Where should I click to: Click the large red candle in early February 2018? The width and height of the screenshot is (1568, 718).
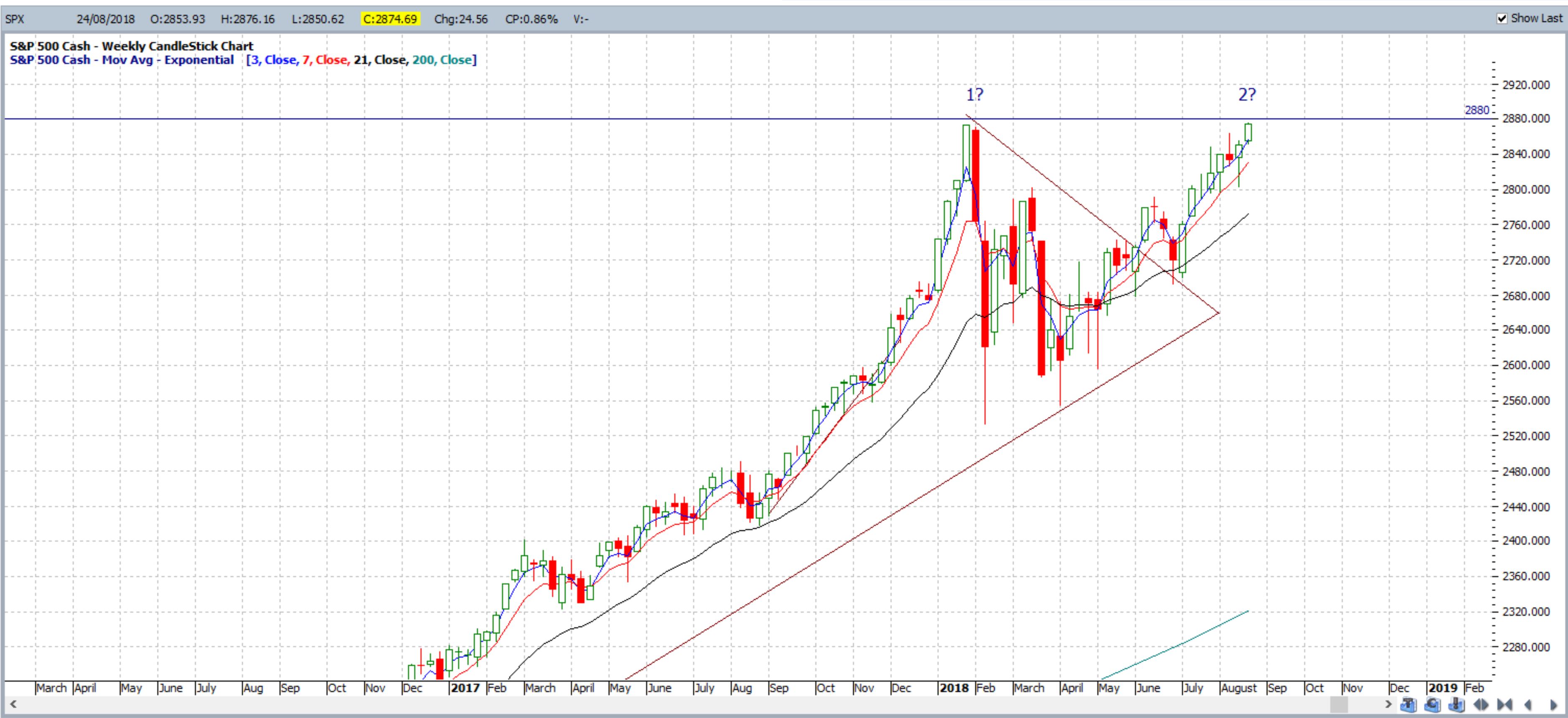pos(976,176)
